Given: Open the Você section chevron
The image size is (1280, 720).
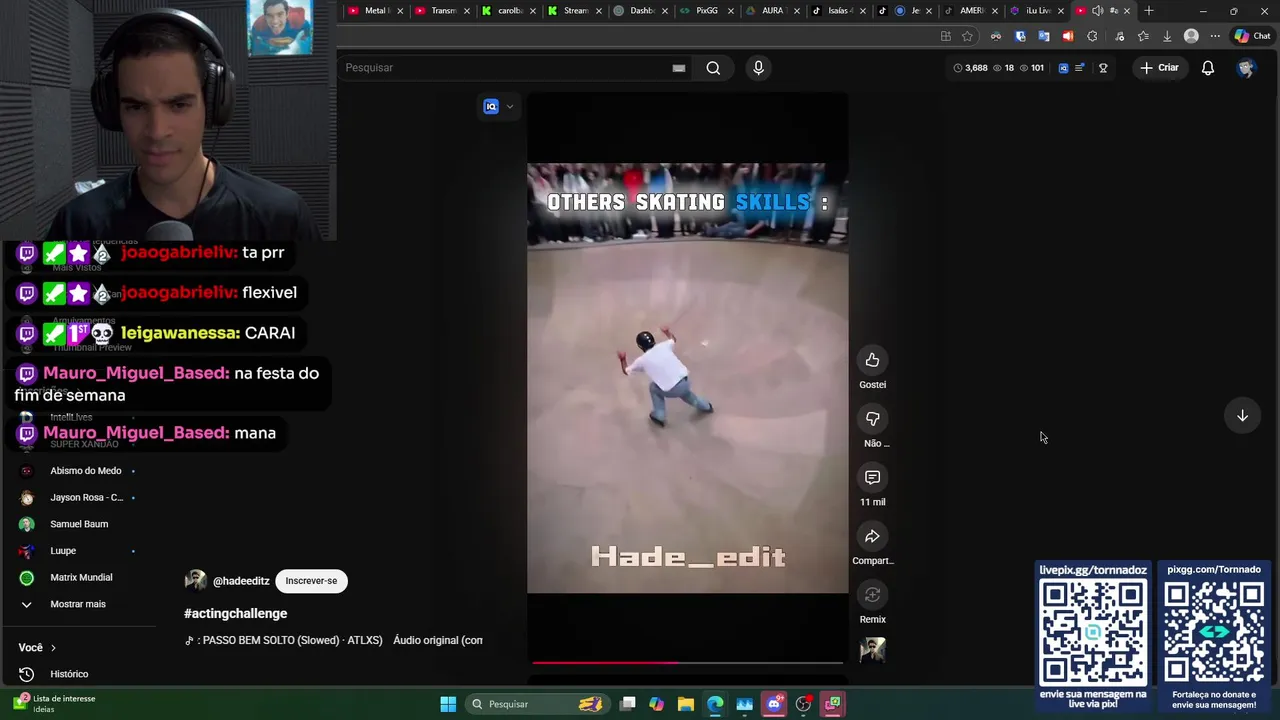Looking at the screenshot, I should (x=53, y=648).
